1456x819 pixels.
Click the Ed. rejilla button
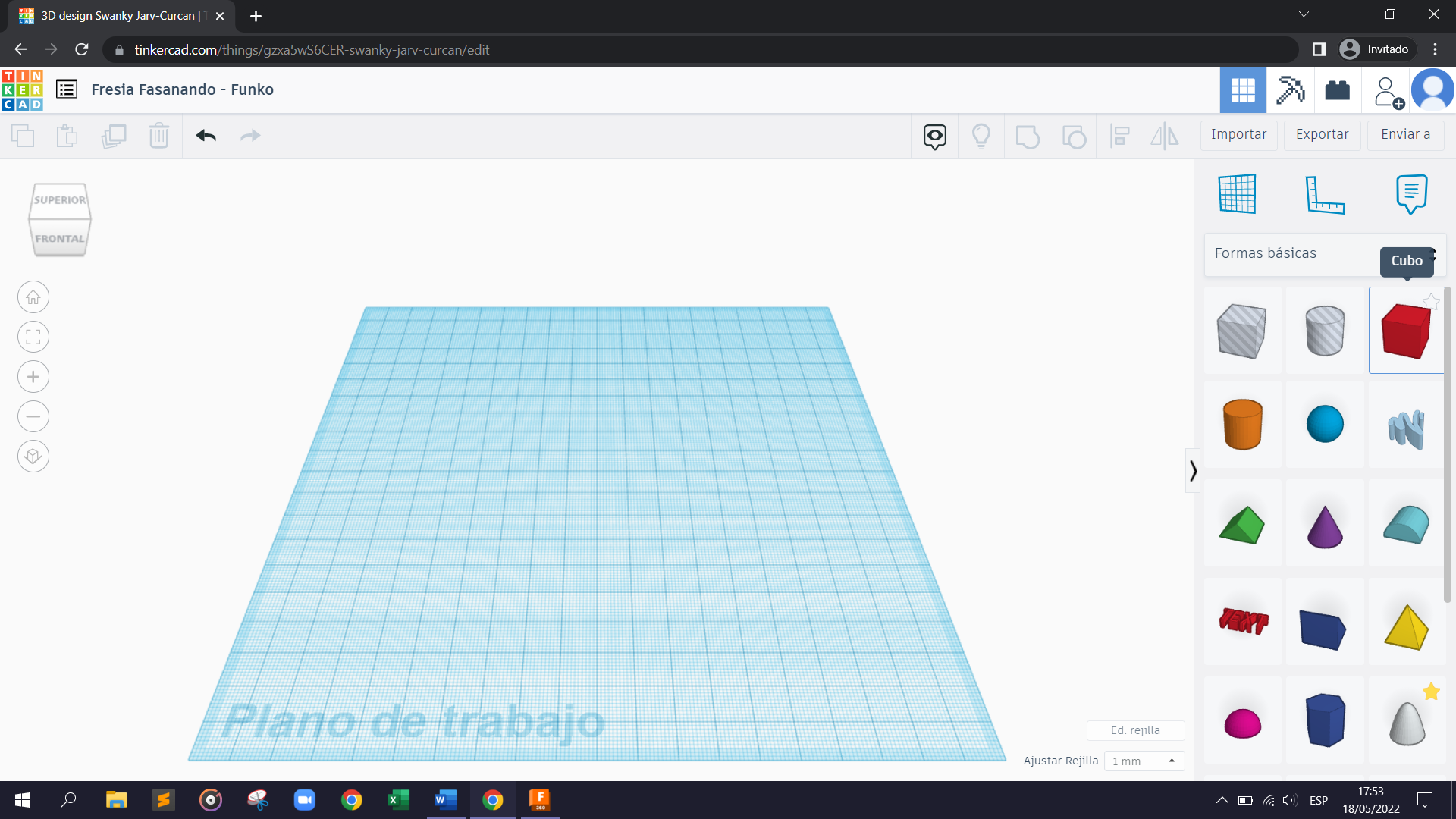click(x=1134, y=730)
